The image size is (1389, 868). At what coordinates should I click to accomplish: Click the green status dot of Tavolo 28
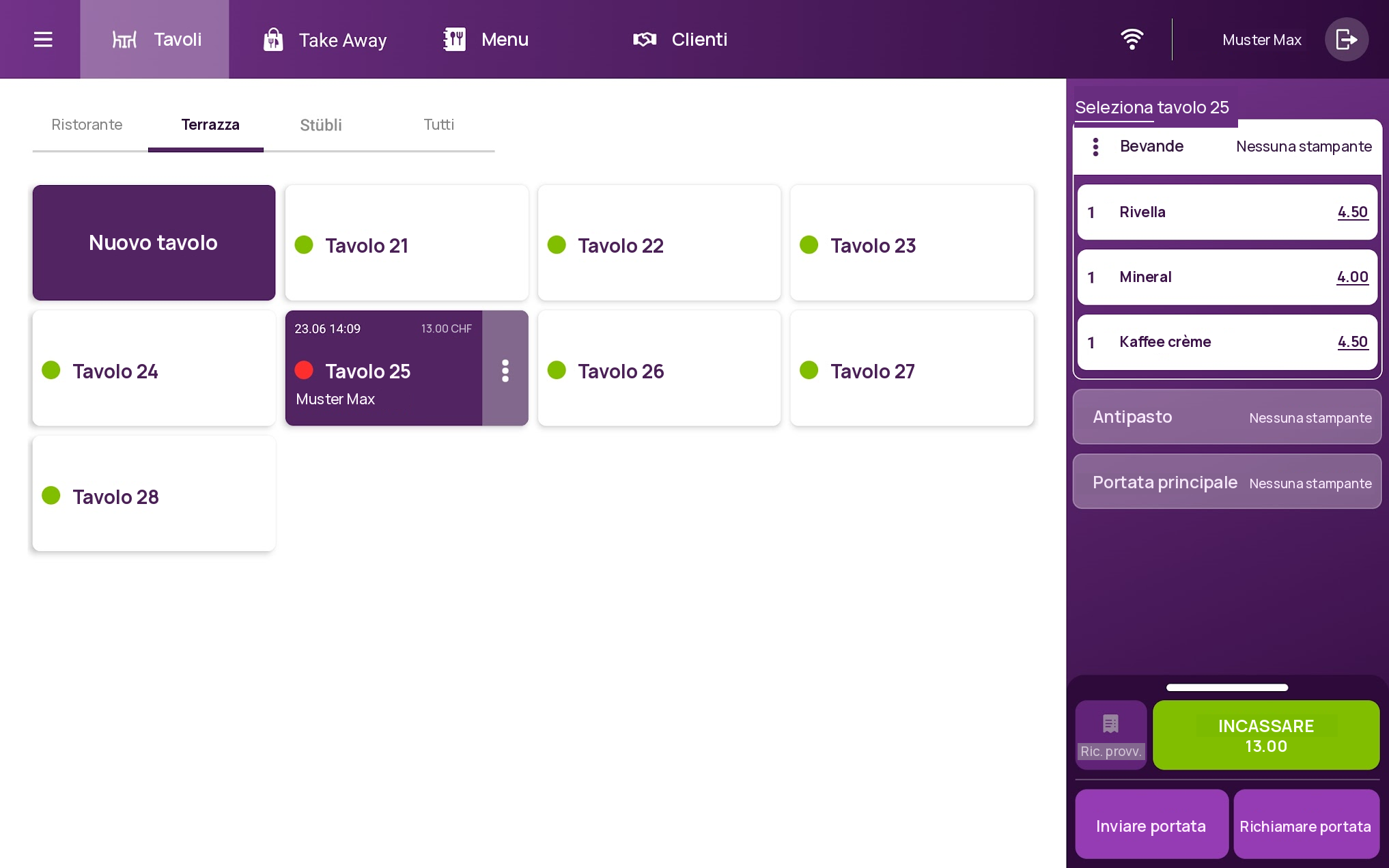(51, 495)
